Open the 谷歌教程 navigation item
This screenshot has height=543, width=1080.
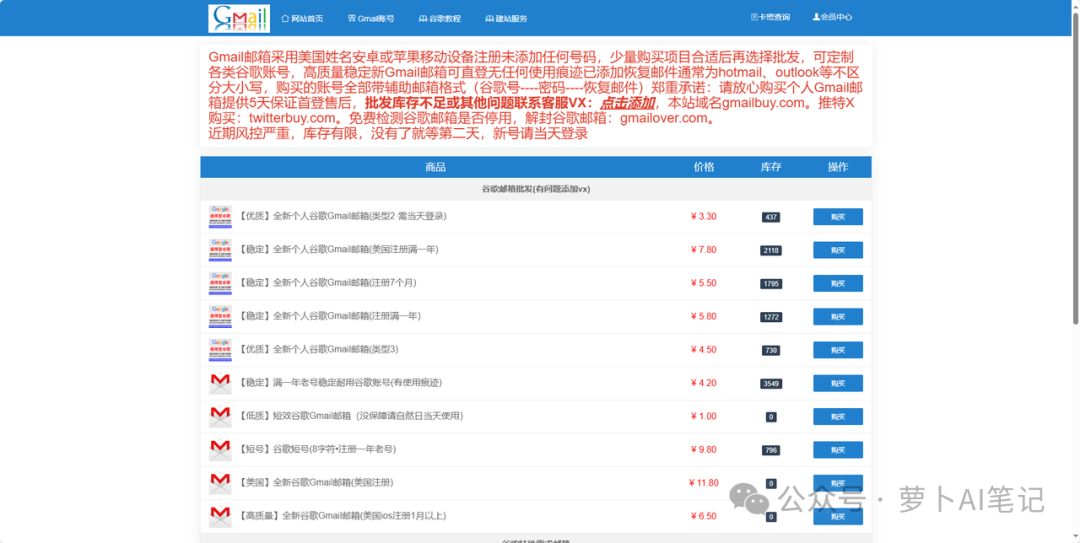pyautogui.click(x=439, y=19)
